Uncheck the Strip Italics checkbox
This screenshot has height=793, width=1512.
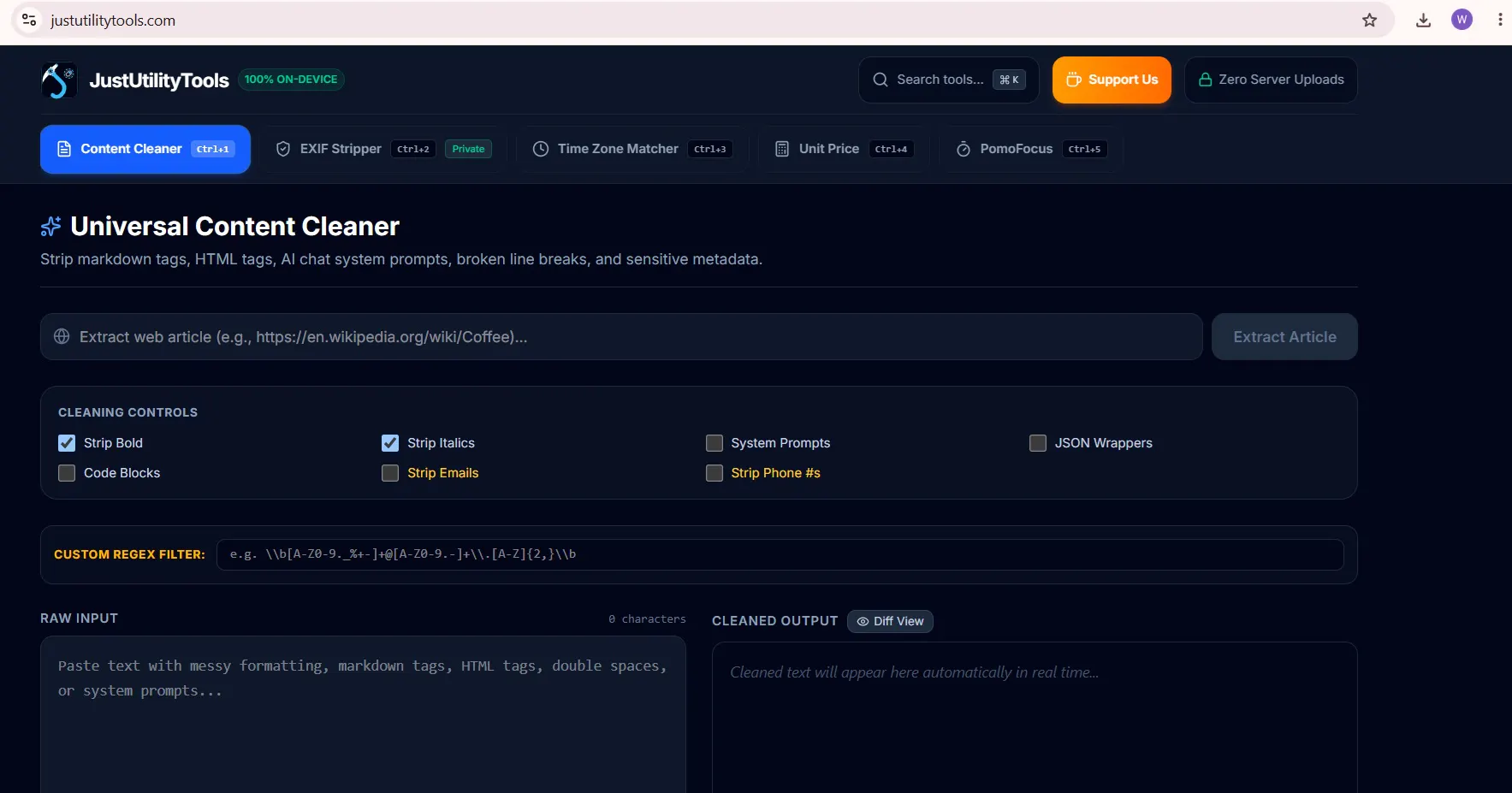[x=390, y=443]
